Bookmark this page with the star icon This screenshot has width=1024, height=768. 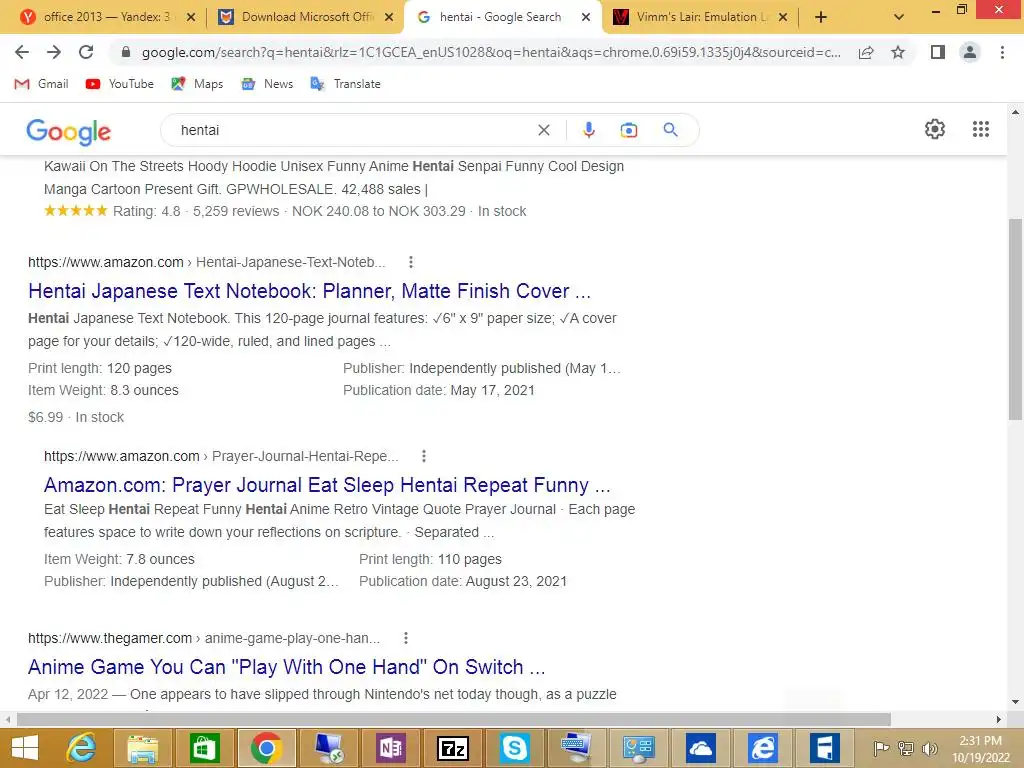click(898, 52)
